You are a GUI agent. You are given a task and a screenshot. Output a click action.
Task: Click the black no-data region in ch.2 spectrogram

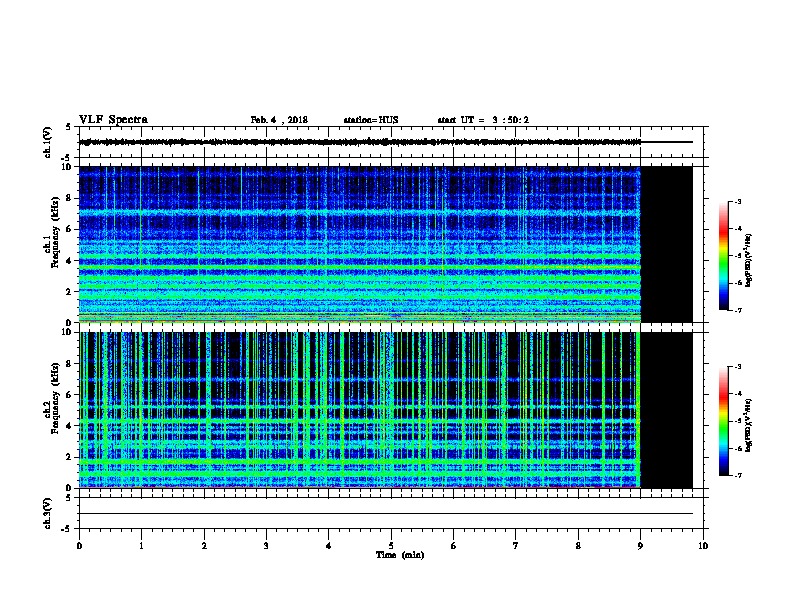click(x=666, y=410)
